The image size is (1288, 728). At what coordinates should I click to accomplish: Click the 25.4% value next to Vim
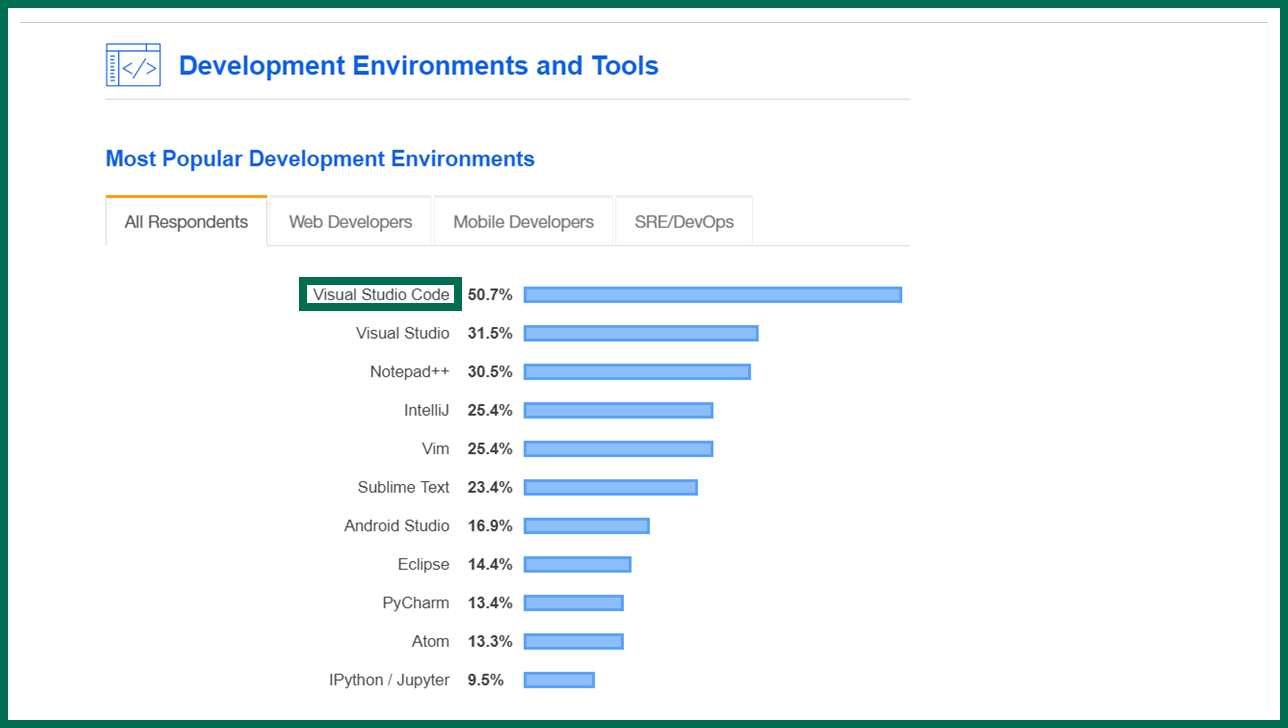coord(490,449)
